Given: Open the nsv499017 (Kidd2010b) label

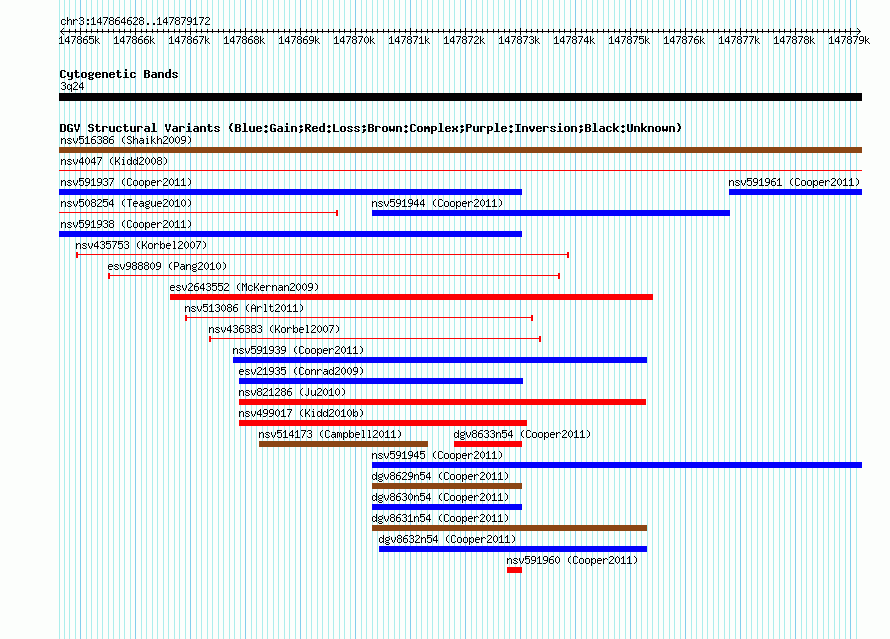Looking at the screenshot, I should coord(301,413).
